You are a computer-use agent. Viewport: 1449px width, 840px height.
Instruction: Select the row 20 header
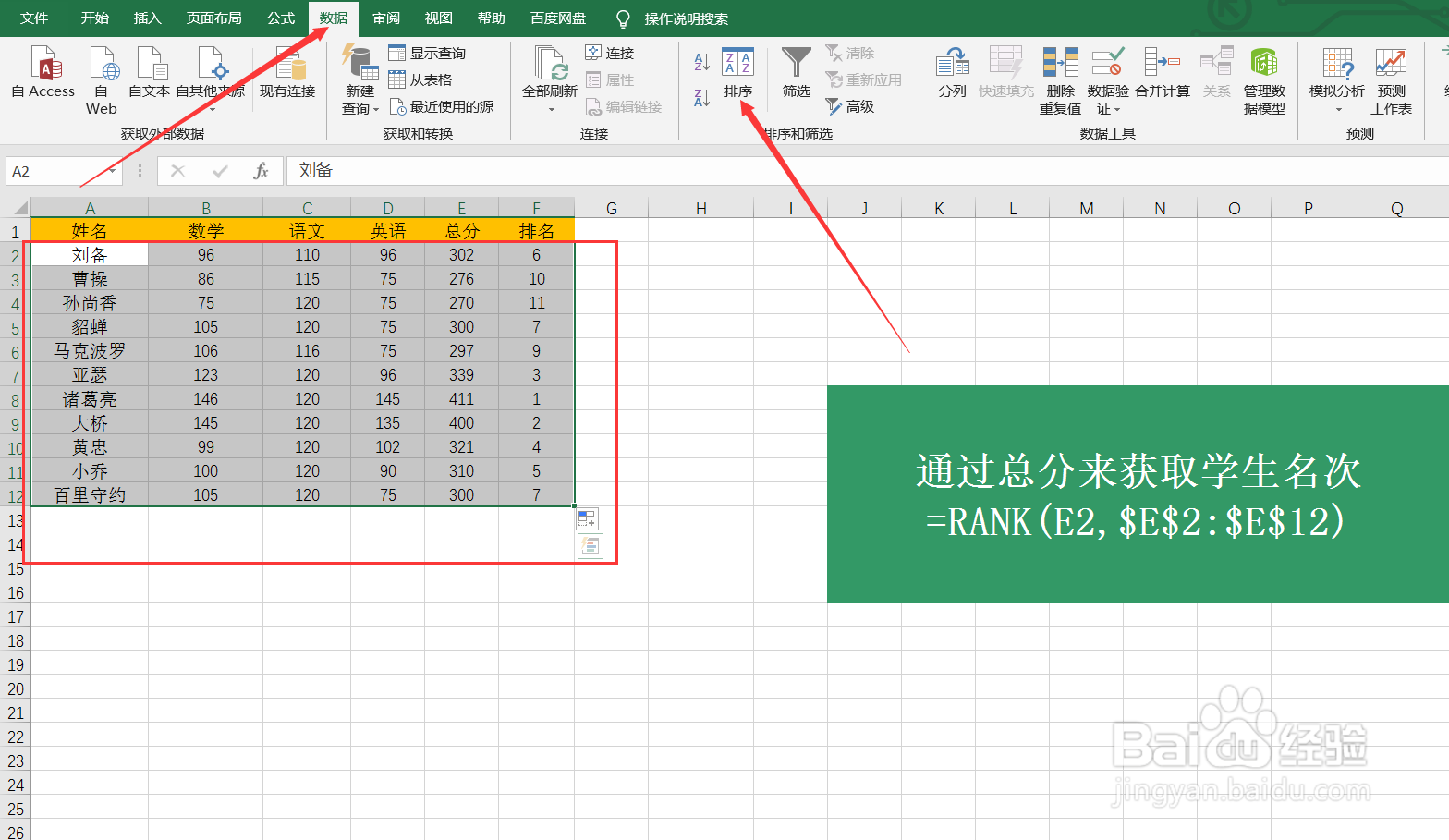(x=15, y=688)
